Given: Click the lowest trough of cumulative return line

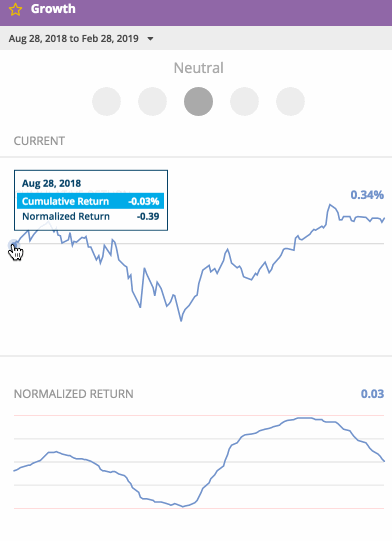Looking at the screenshot, I should click(181, 320).
